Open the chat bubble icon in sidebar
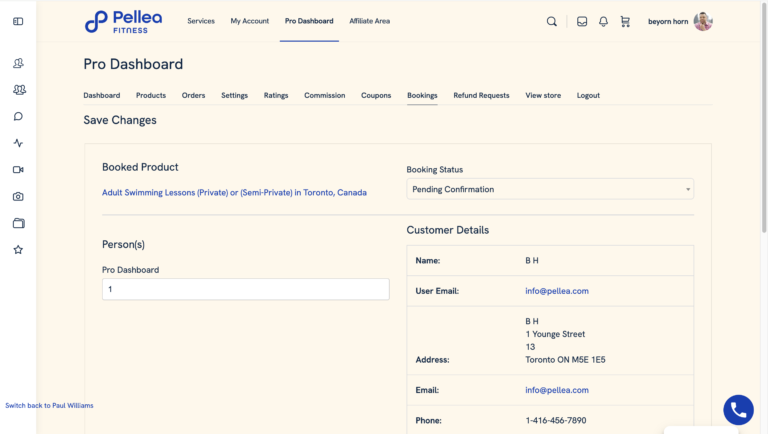The image size is (768, 434). coord(18,117)
